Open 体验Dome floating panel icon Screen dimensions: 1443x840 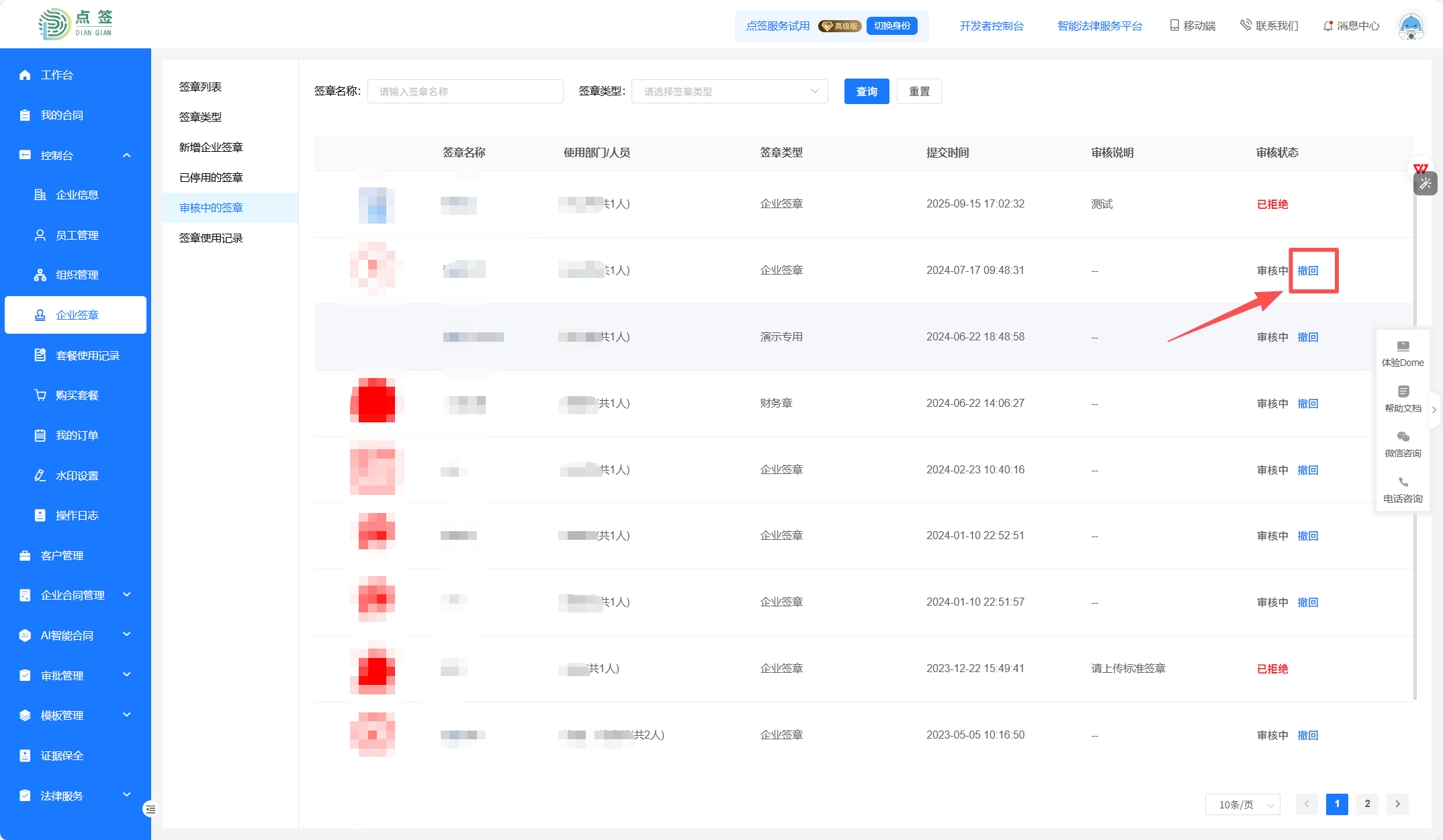pos(1403,346)
